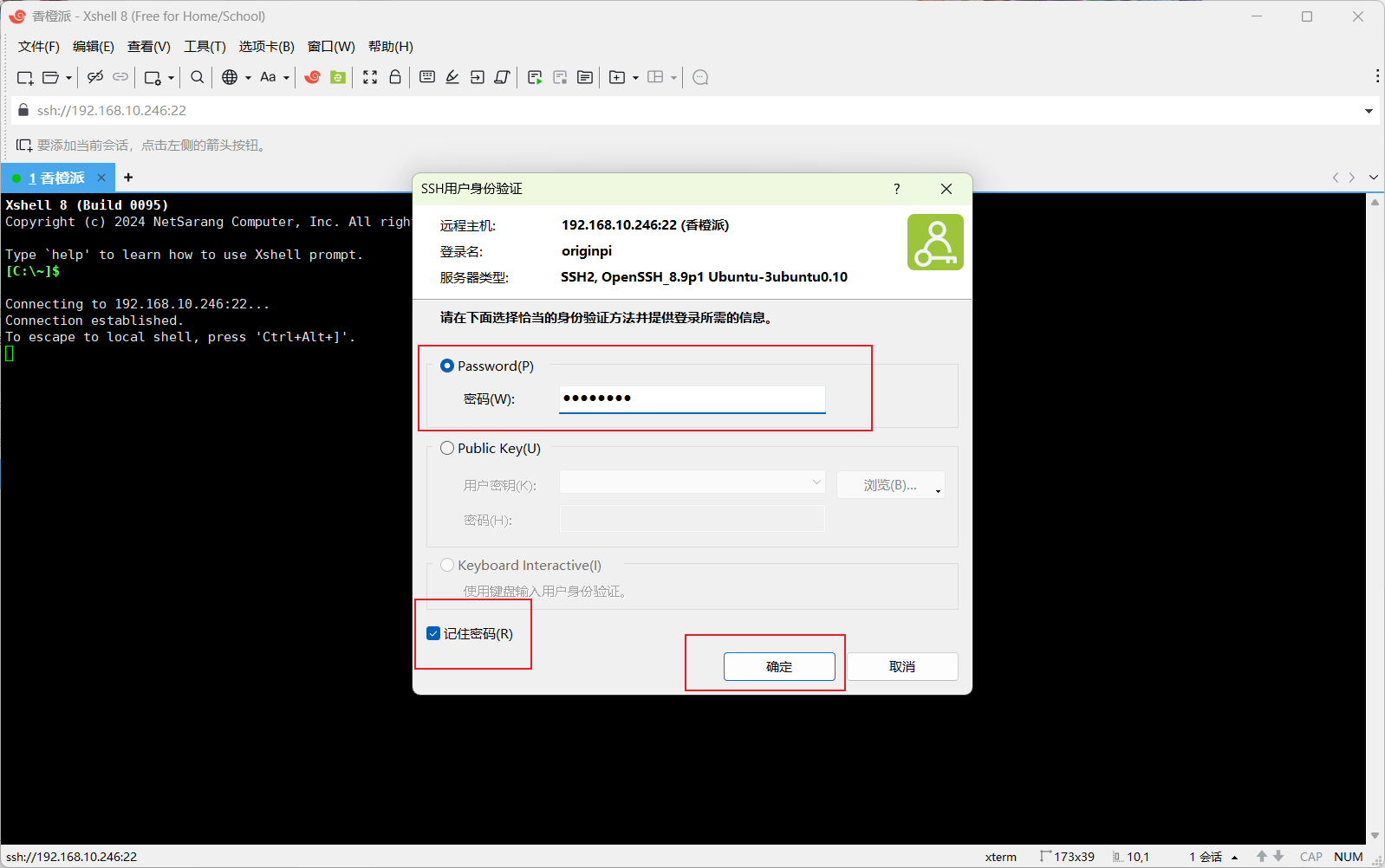Expand the Aa font dropdown arrow
Screen dimensions: 1385x868
tap(286, 78)
